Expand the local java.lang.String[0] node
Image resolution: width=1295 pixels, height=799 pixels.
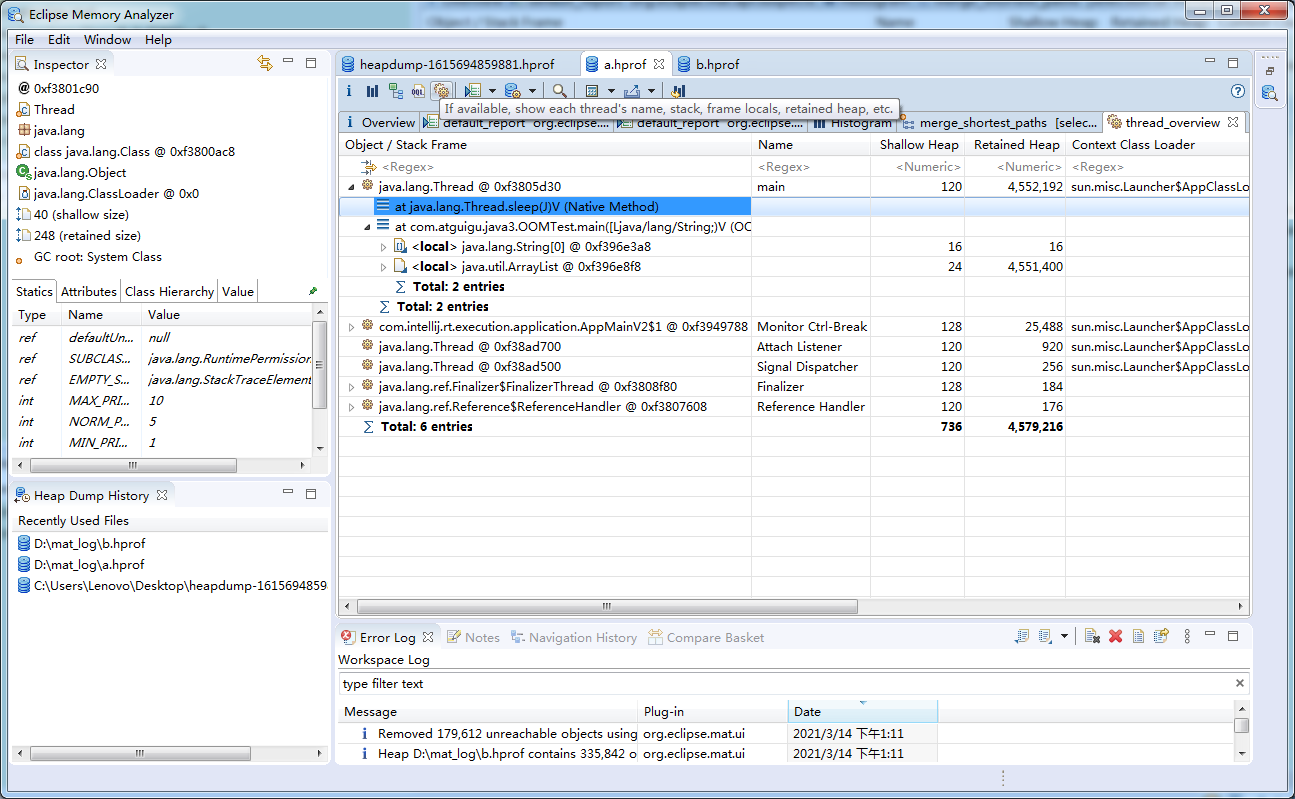point(383,247)
